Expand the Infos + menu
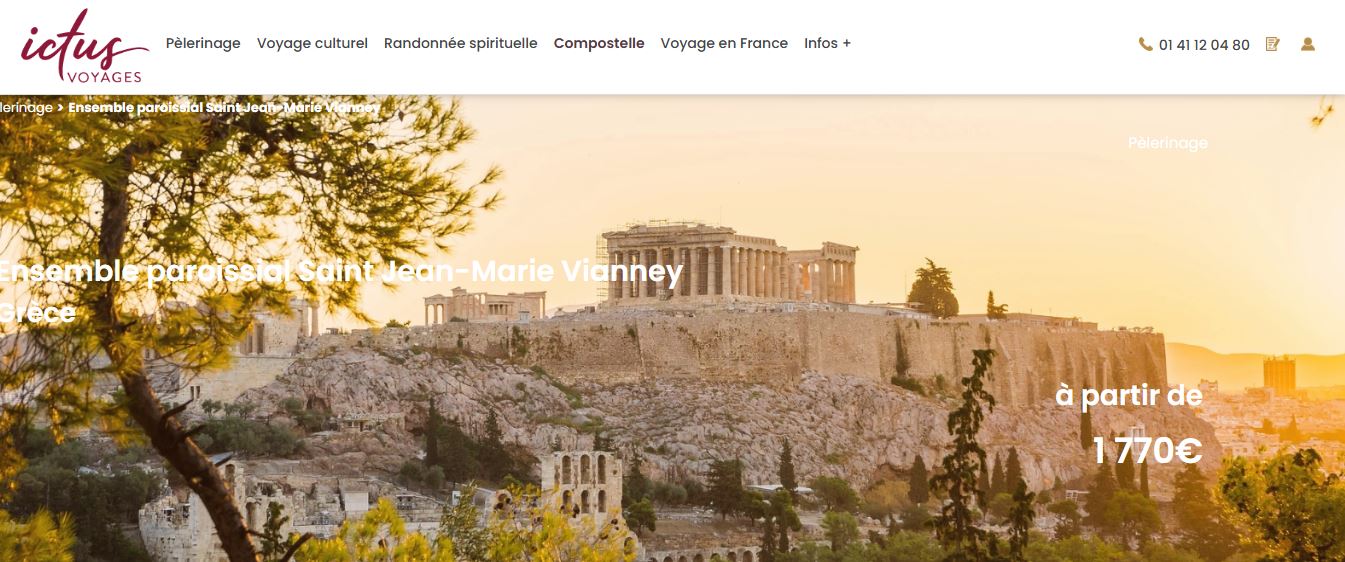Screen dimensions: 1345x562 point(827,43)
